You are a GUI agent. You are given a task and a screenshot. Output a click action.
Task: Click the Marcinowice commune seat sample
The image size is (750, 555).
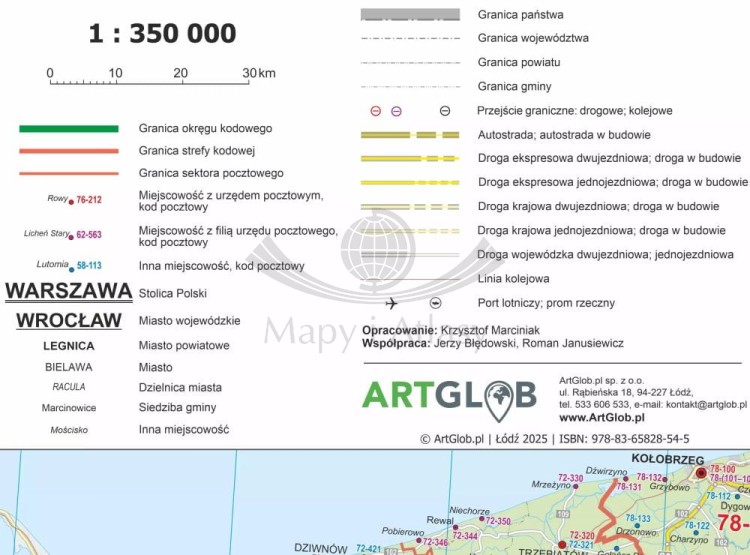click(69, 408)
